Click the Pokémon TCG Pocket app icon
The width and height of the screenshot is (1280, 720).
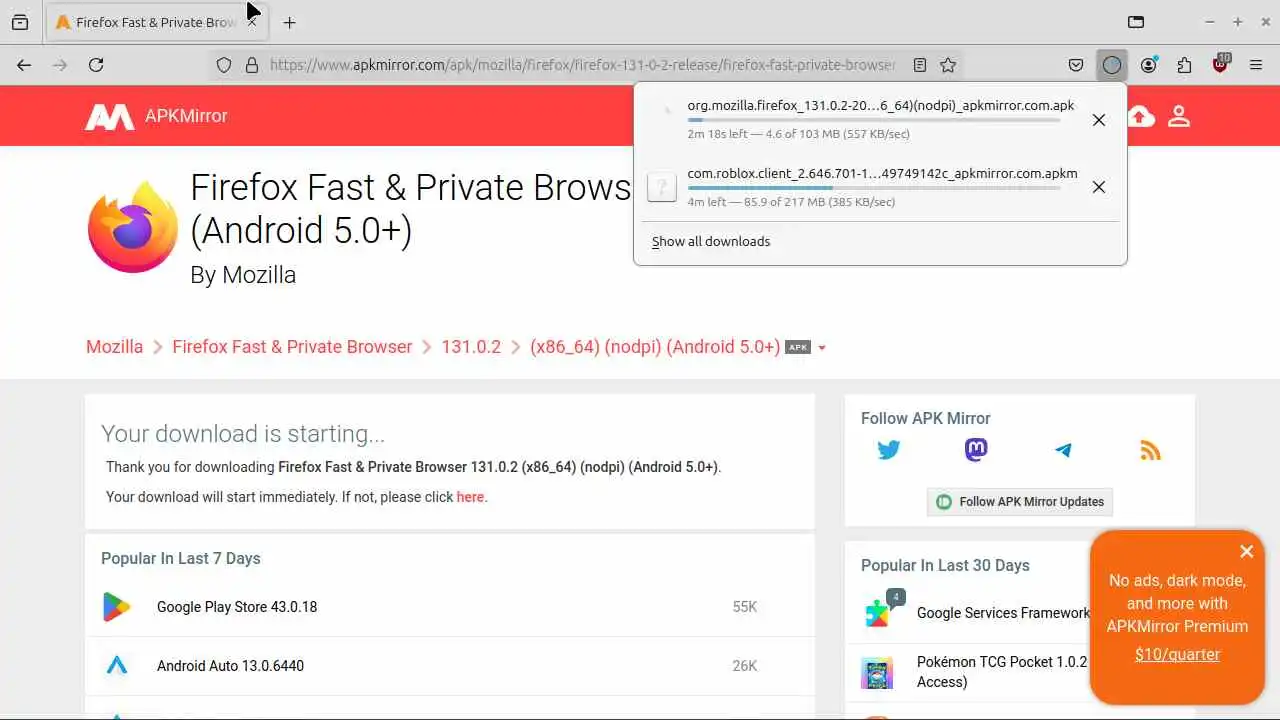coord(877,672)
